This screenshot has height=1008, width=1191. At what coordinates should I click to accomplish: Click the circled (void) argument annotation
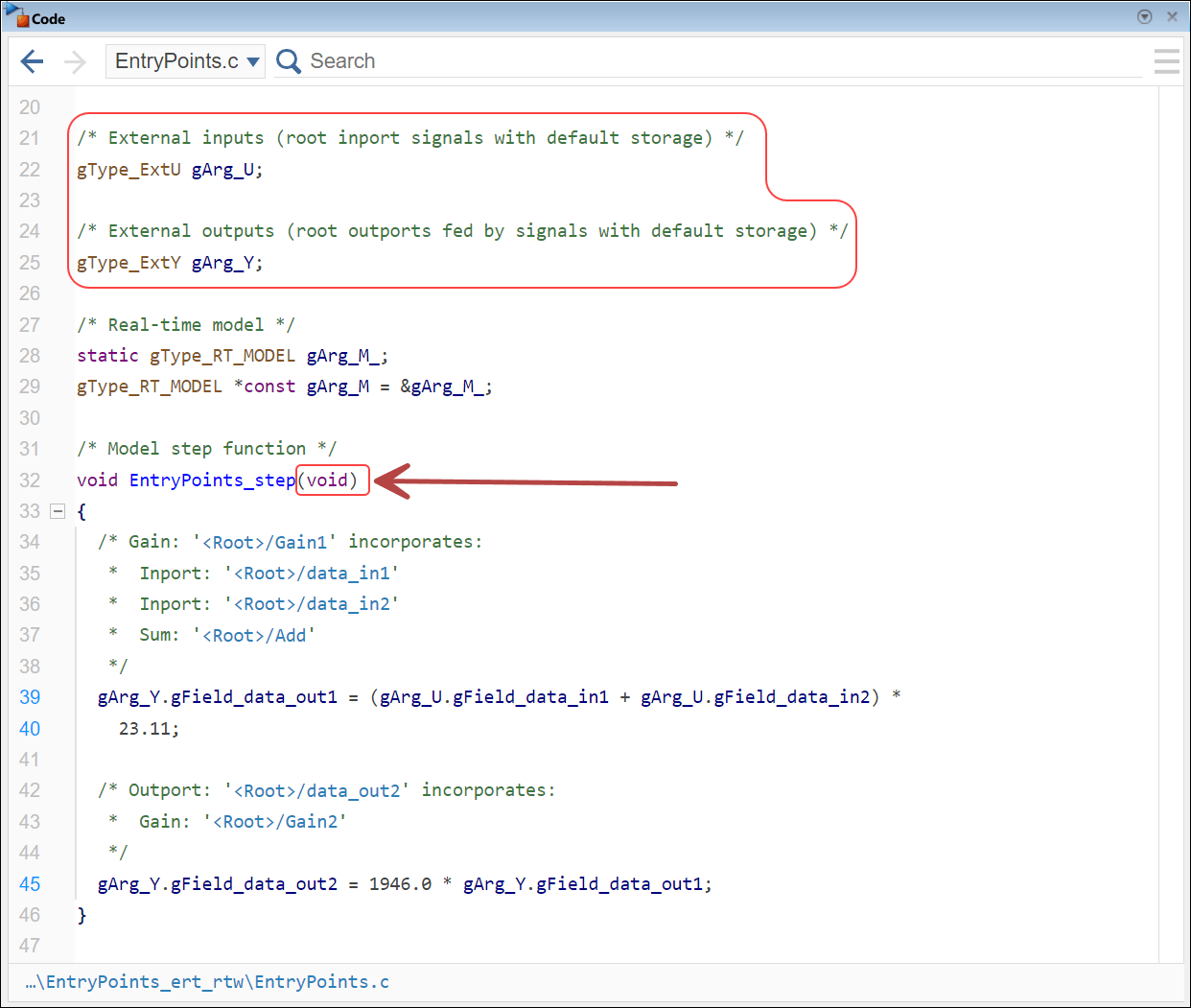point(332,480)
